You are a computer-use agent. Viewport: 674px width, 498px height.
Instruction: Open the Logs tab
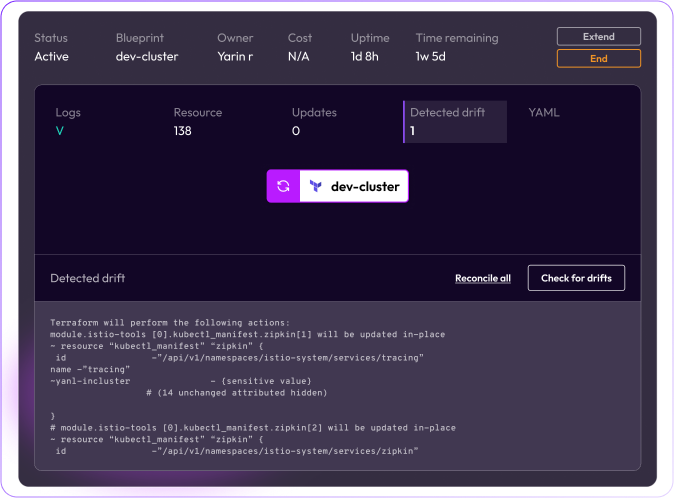[68, 113]
